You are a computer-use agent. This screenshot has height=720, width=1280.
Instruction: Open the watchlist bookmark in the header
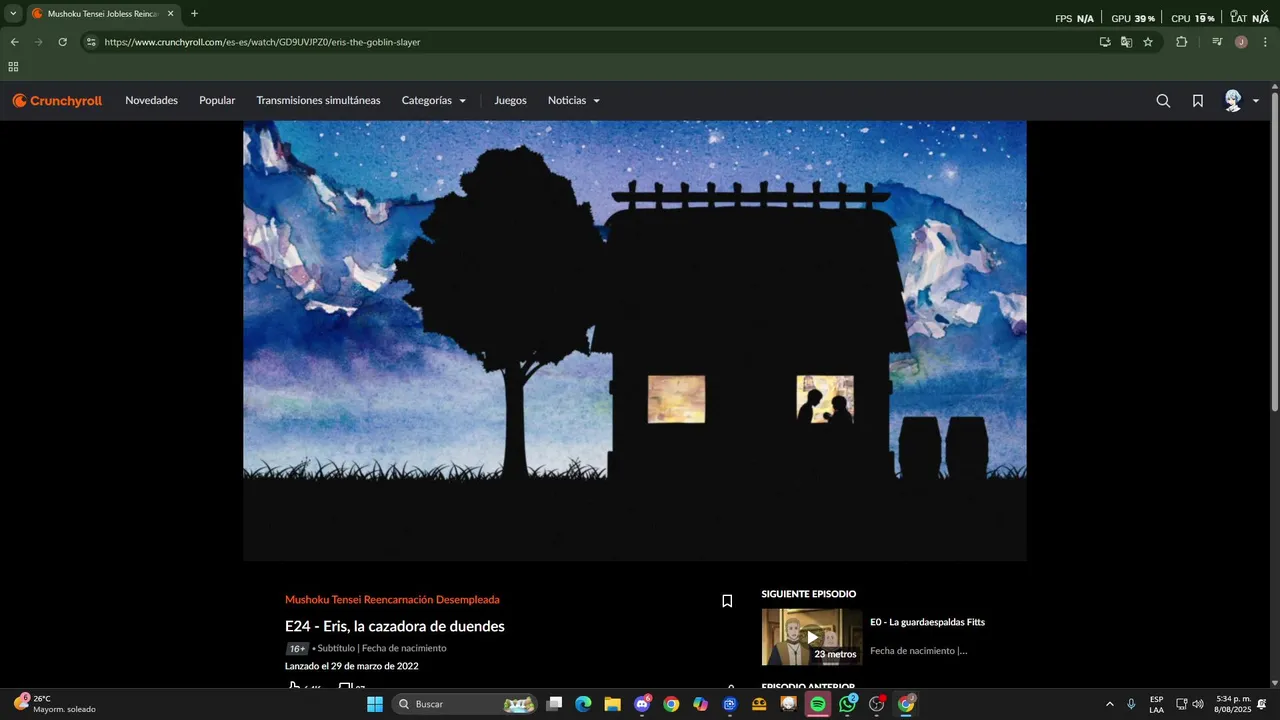(x=1197, y=101)
